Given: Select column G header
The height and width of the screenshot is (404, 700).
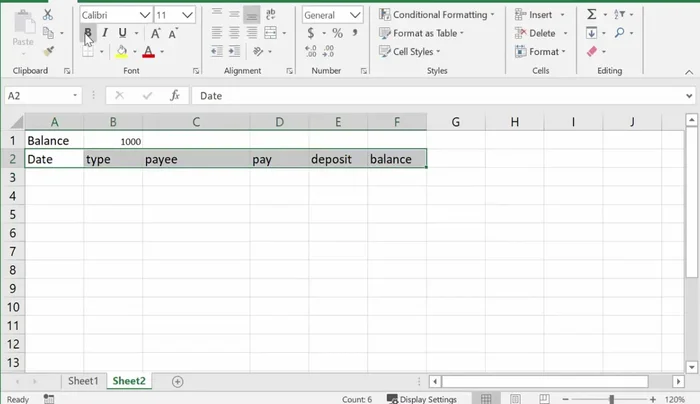Looking at the screenshot, I should (x=455, y=122).
